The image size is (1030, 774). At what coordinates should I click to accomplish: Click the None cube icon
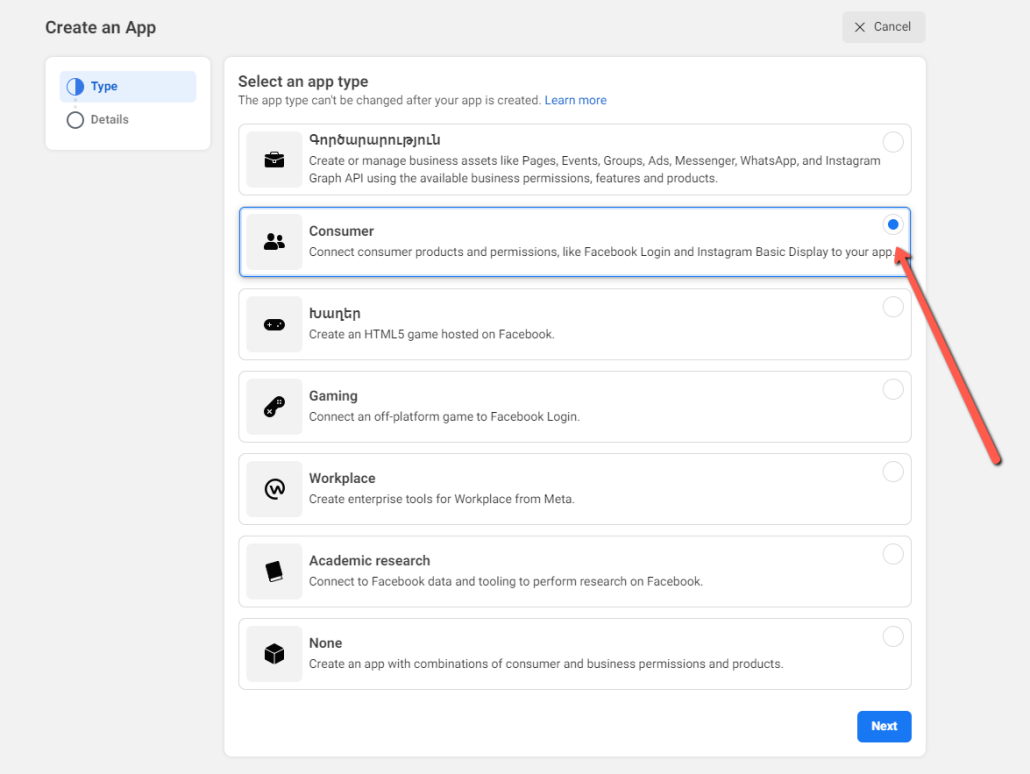click(x=273, y=653)
